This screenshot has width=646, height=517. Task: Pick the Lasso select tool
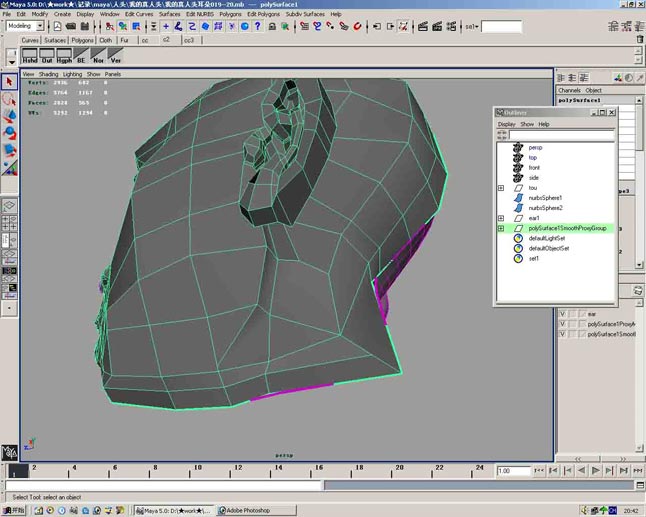pos(9,99)
